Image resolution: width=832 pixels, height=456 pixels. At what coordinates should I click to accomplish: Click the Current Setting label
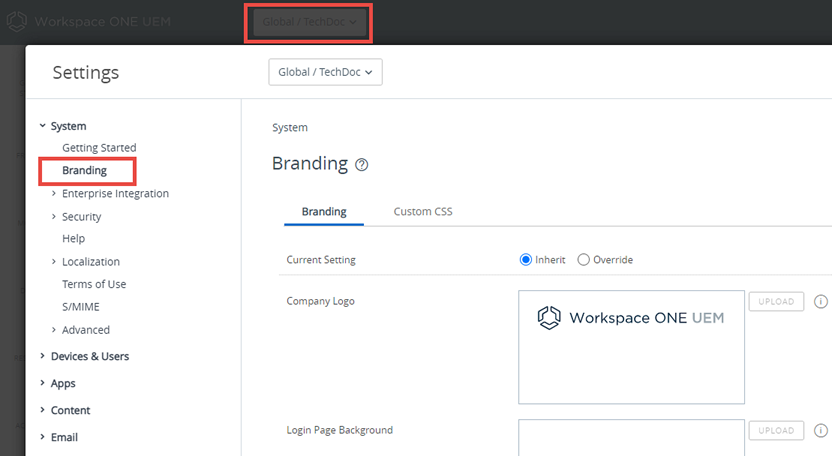[x=321, y=260]
